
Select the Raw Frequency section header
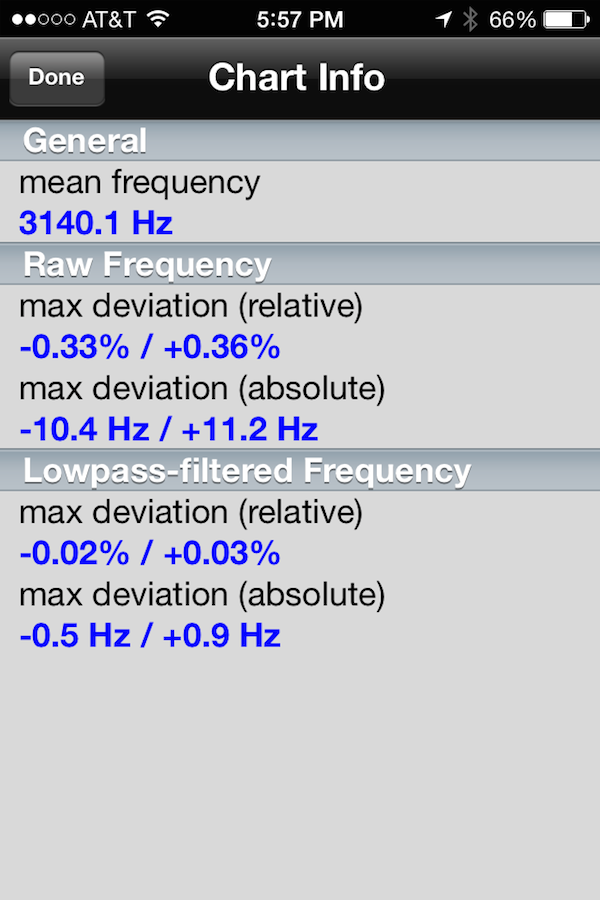(300, 264)
